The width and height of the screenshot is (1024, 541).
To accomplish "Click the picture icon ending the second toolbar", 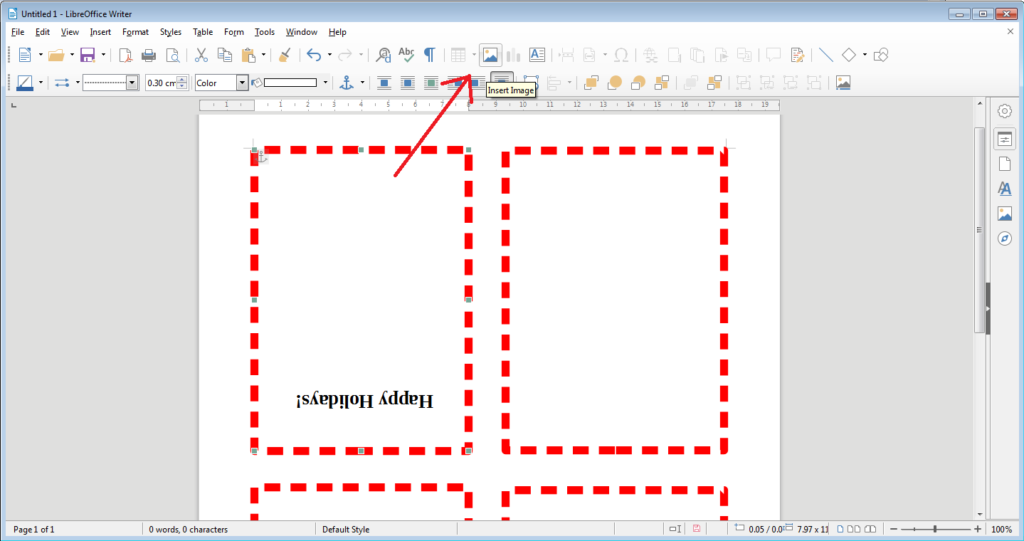I will pyautogui.click(x=843, y=82).
